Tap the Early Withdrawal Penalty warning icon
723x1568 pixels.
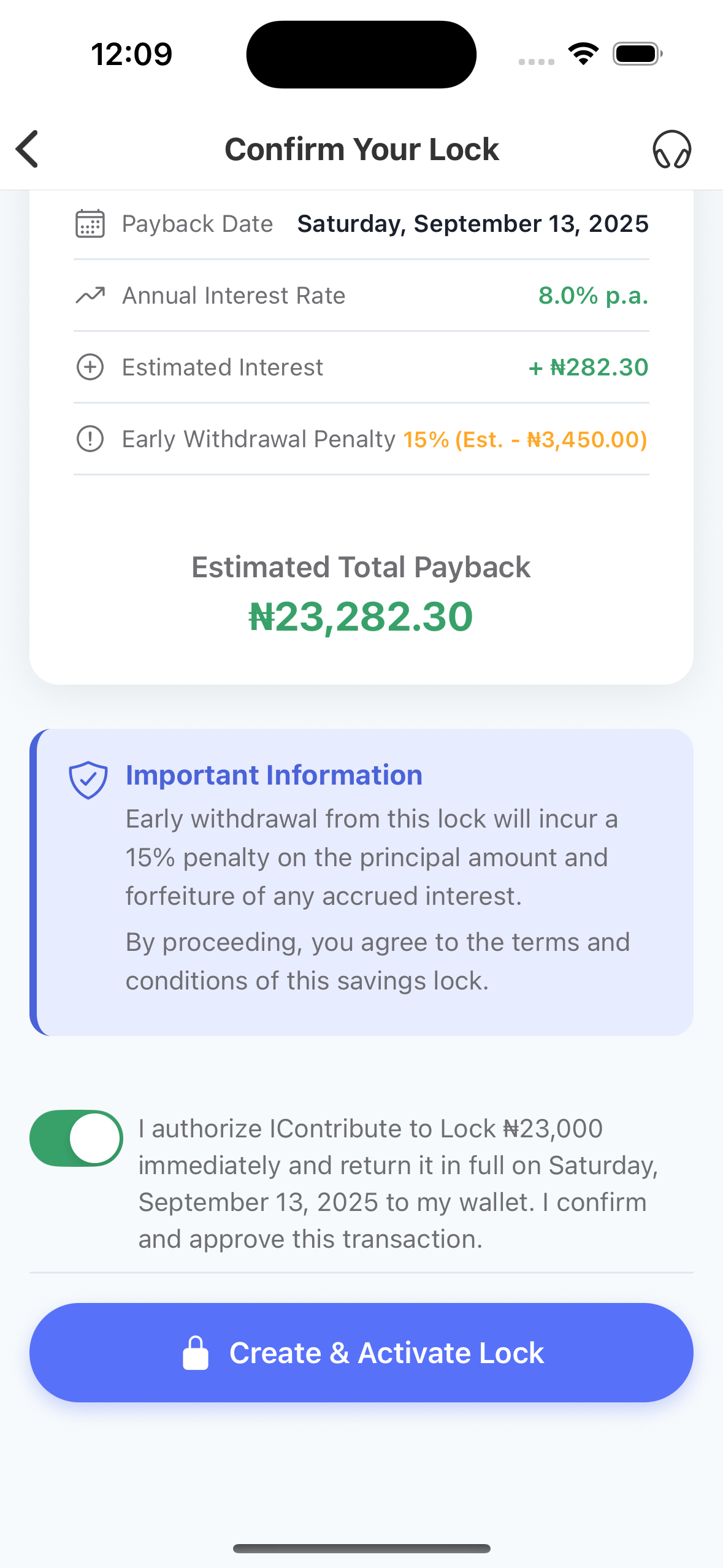(90, 439)
